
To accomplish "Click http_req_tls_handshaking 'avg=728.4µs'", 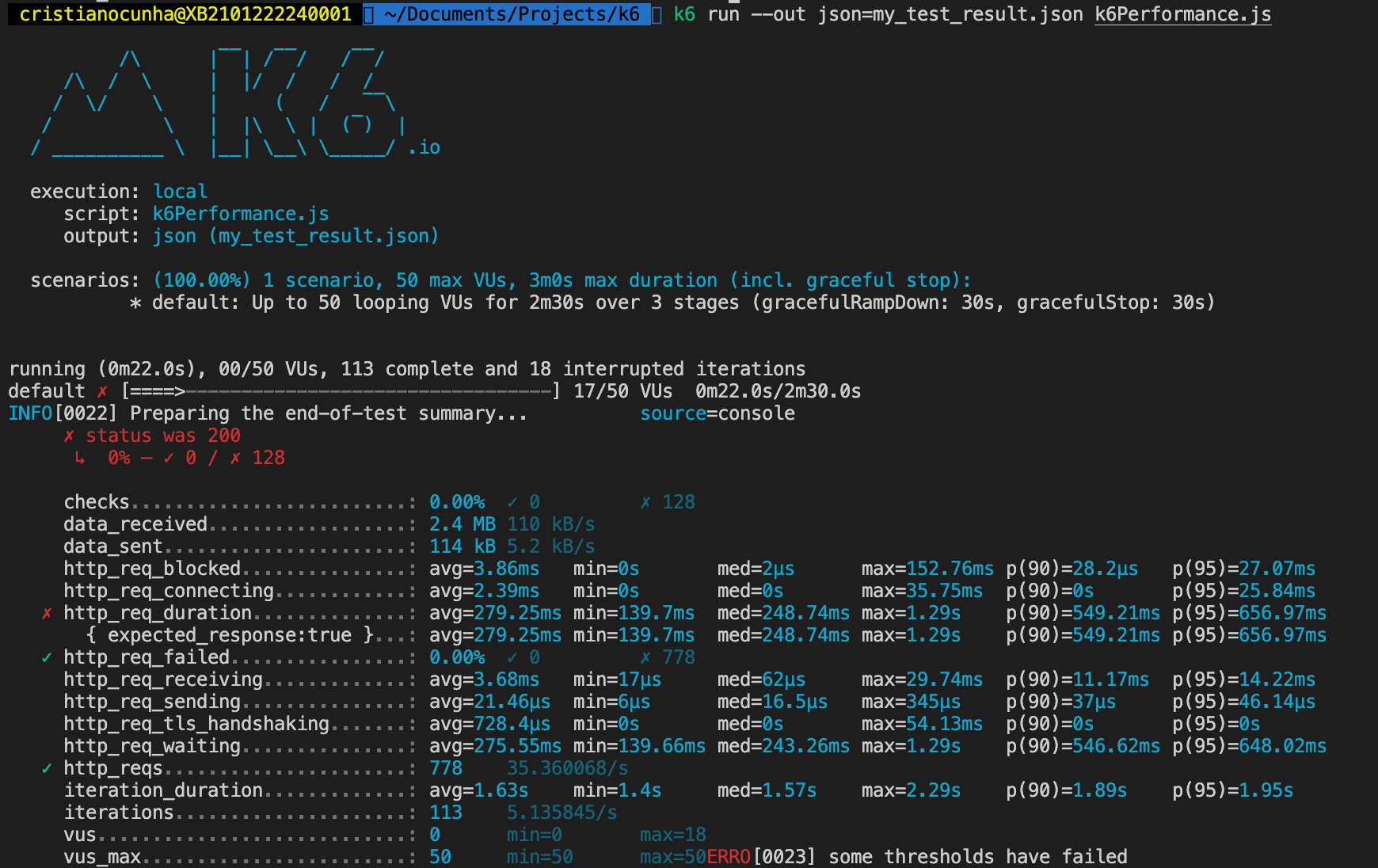I will coord(490,724).
